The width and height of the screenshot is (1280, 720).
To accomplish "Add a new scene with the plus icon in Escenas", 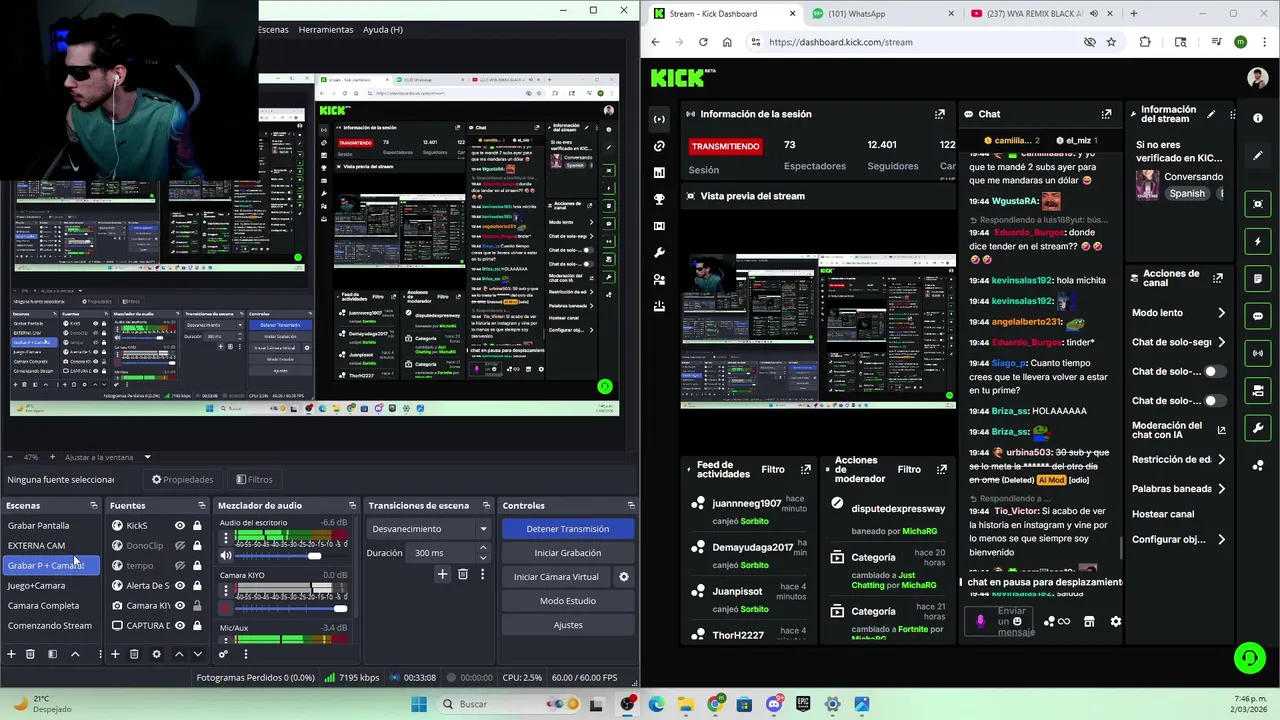I will (11, 654).
